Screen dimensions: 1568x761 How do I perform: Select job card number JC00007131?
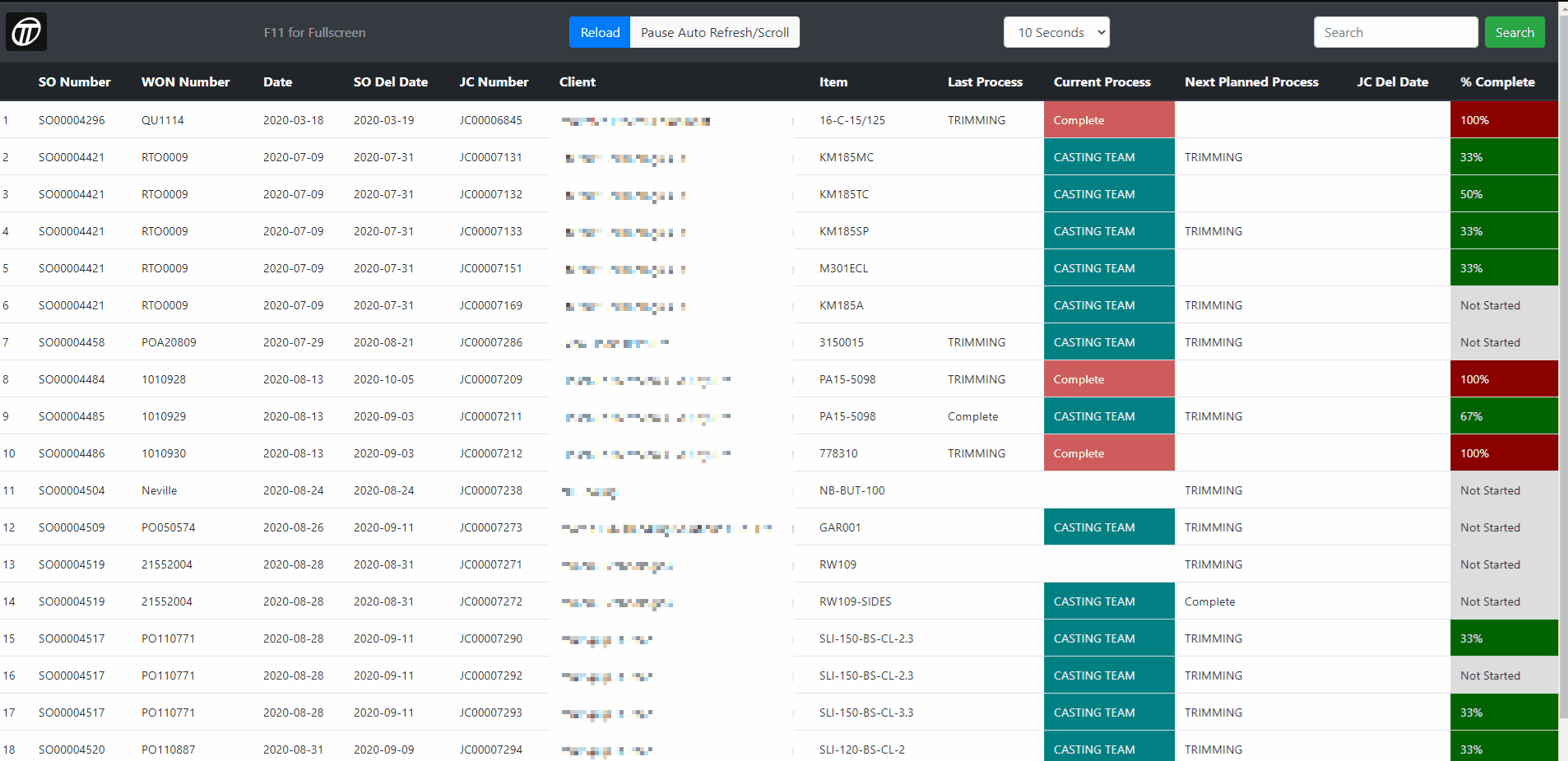[x=490, y=157]
